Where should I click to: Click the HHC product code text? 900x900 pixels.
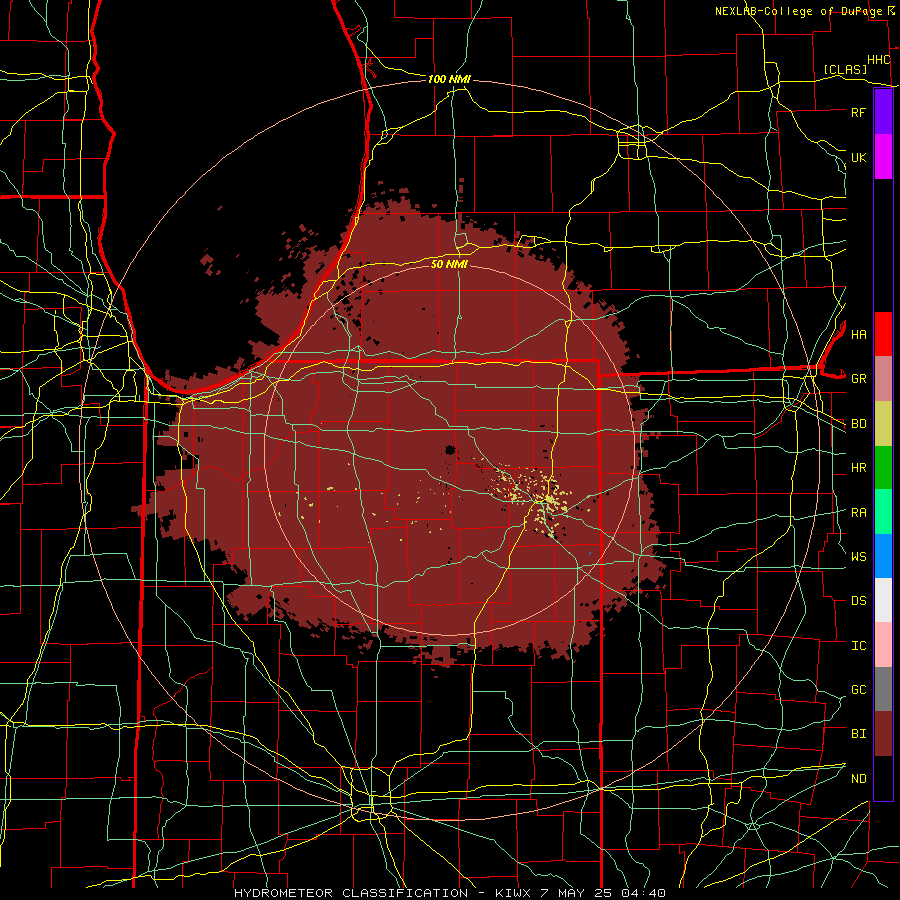(x=878, y=60)
